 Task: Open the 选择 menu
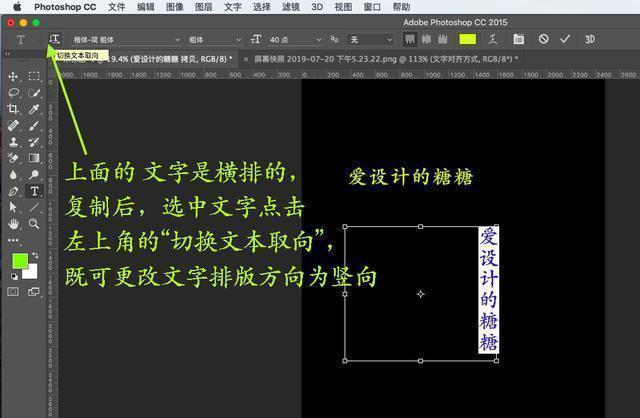pos(262,7)
